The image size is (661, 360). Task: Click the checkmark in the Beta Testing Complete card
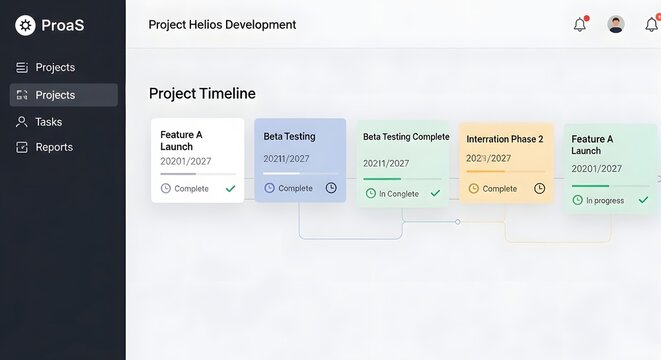[x=435, y=193]
